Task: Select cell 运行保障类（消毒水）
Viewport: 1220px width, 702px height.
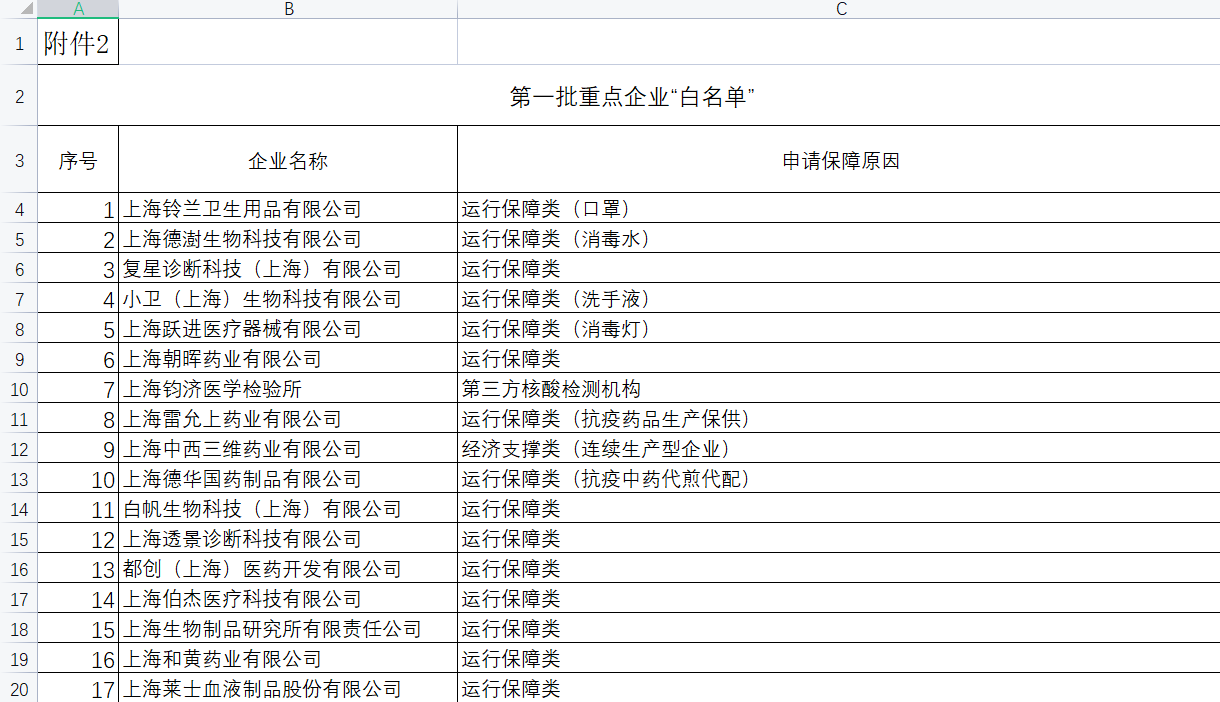Action: click(x=839, y=239)
